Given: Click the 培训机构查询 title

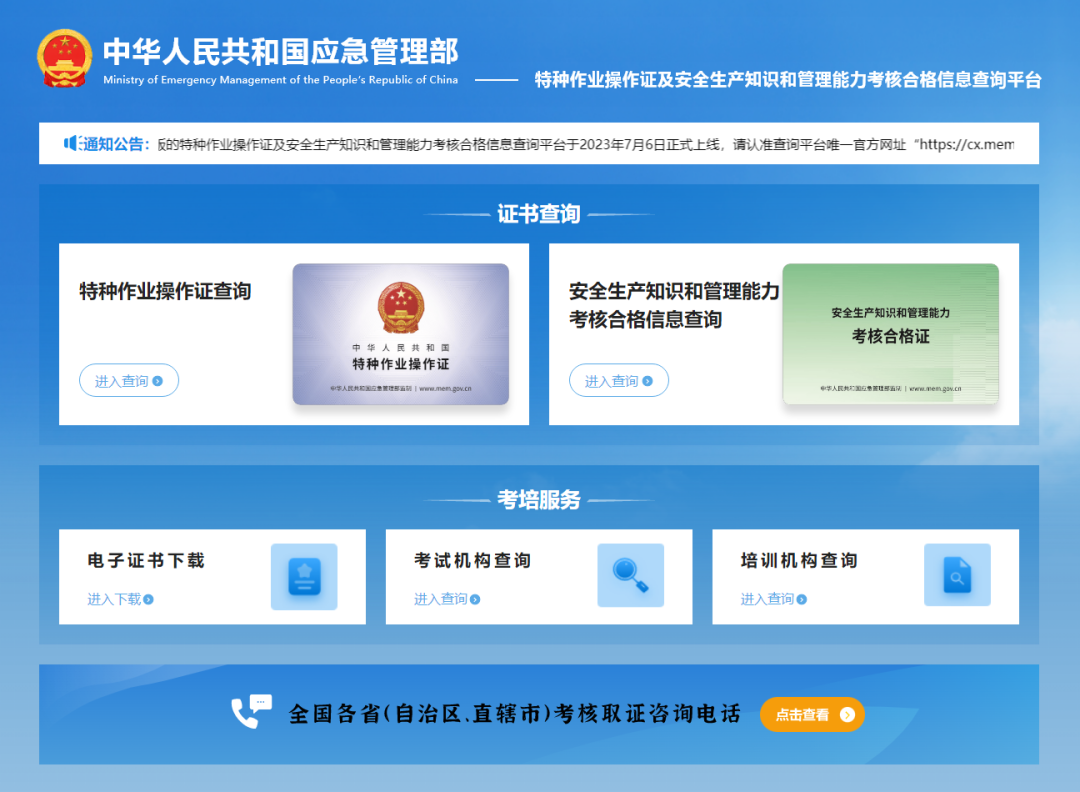Looking at the screenshot, I should click(799, 561).
